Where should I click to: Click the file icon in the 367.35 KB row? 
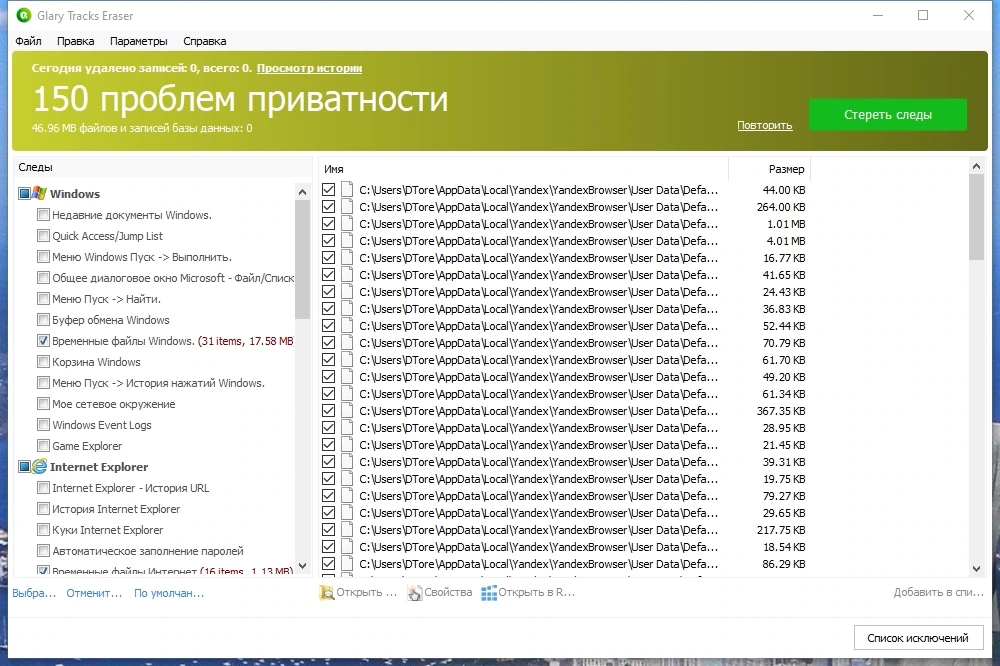[347, 411]
